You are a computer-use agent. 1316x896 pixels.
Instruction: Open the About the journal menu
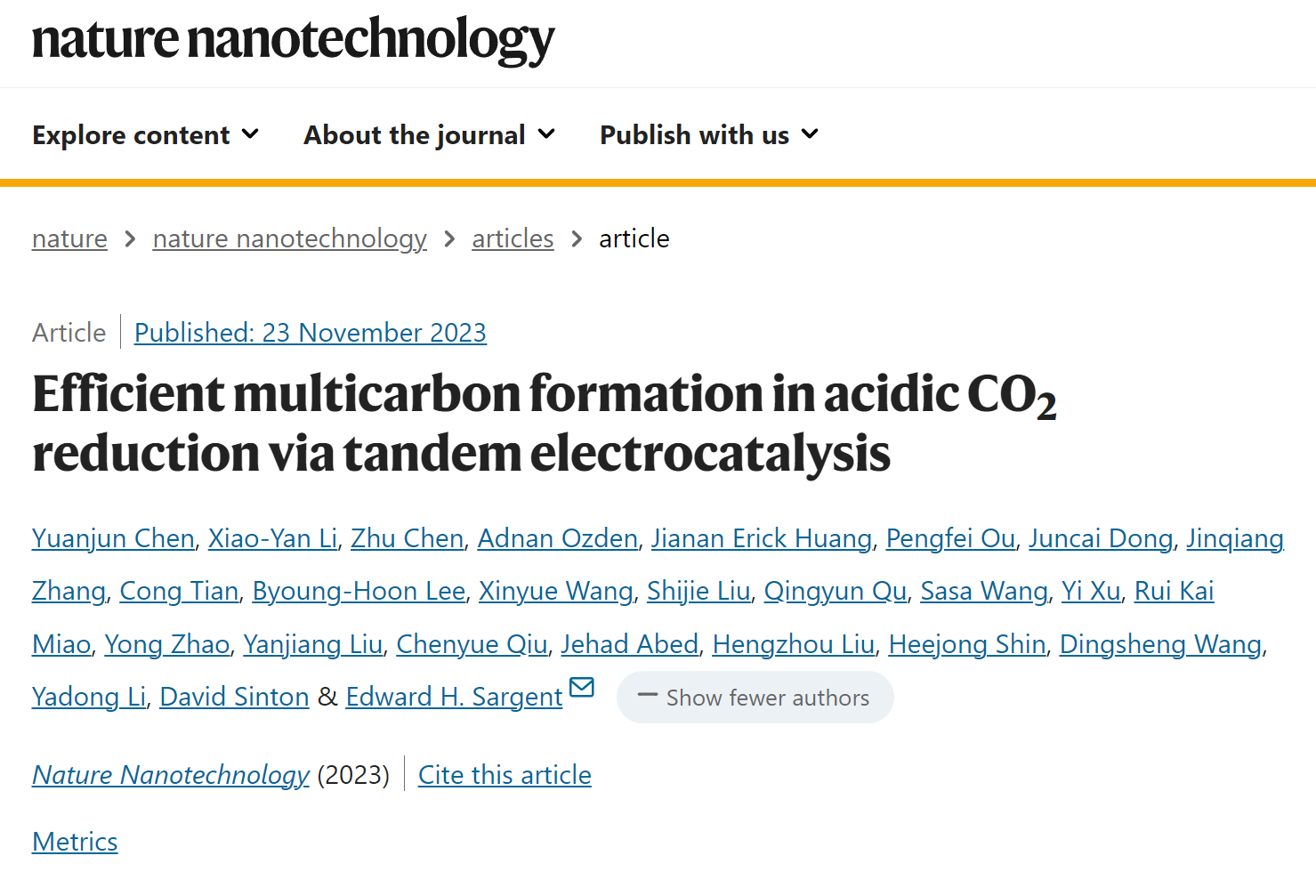[x=430, y=135]
